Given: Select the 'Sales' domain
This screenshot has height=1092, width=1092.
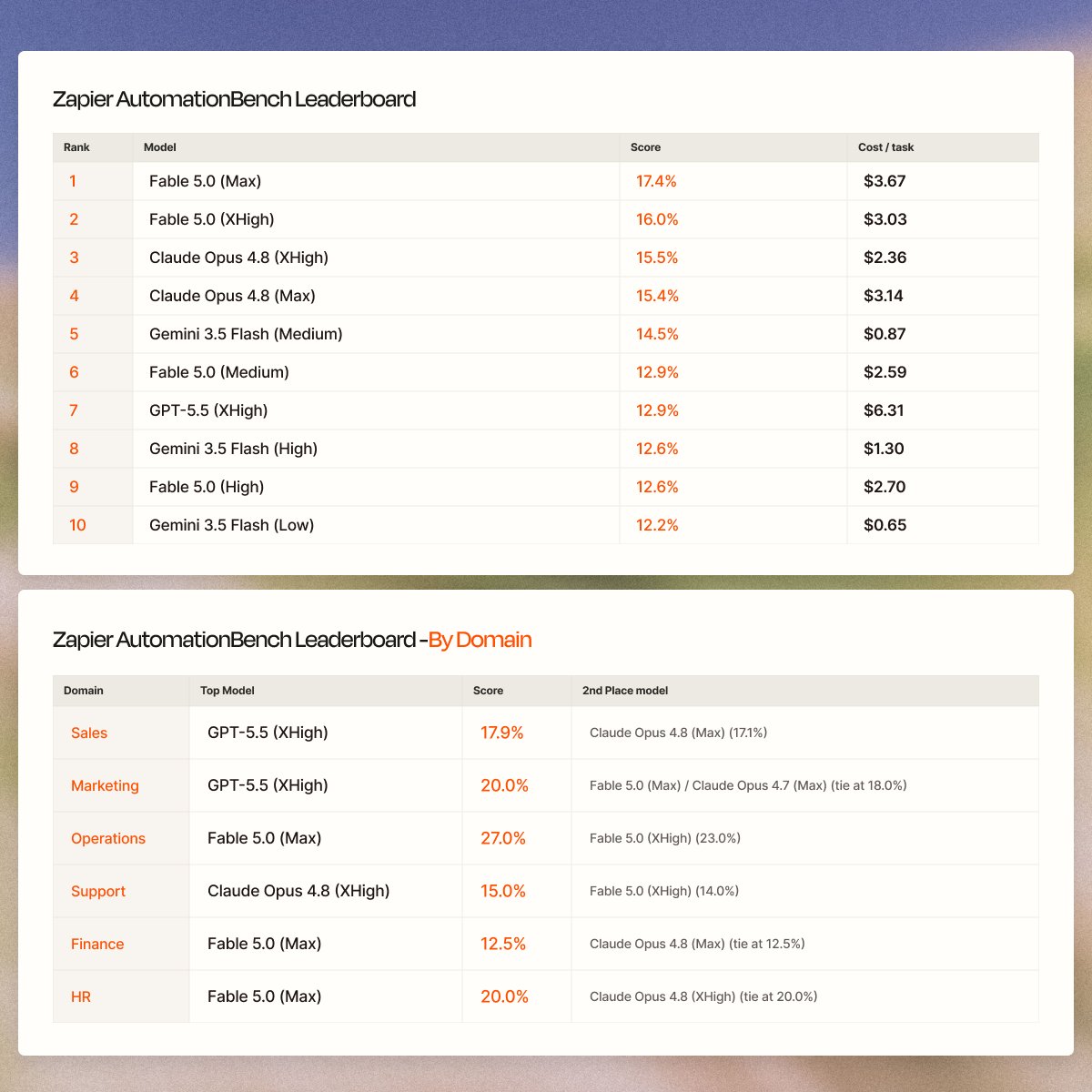Looking at the screenshot, I should [89, 733].
